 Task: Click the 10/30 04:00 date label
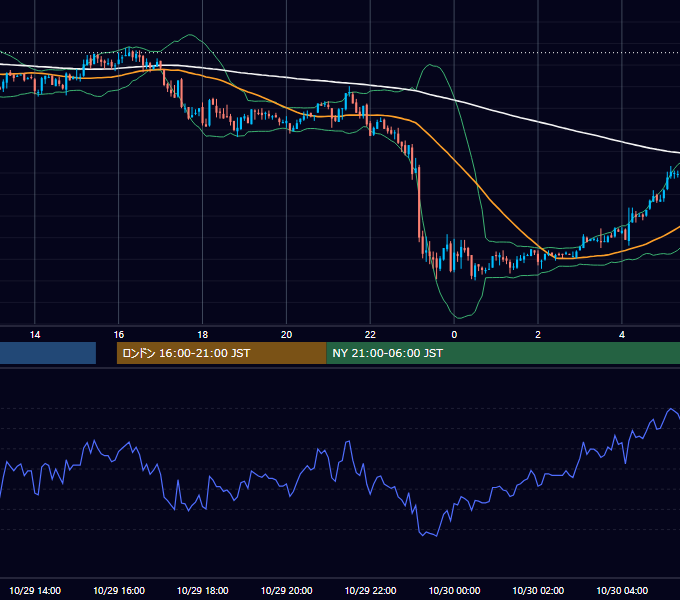pos(622,590)
